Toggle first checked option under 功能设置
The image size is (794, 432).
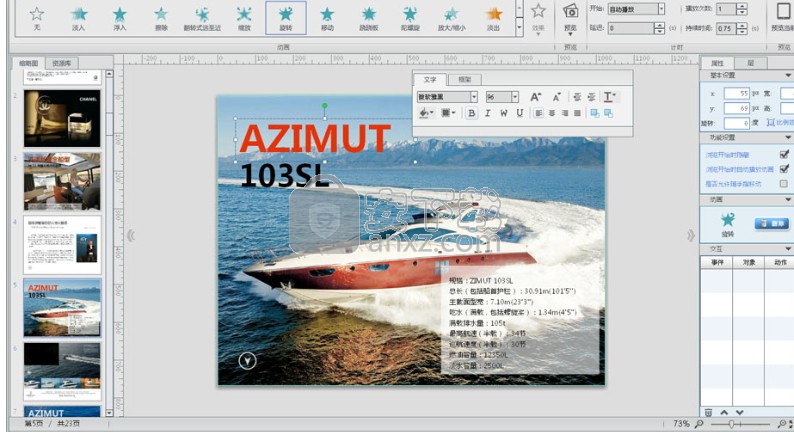click(x=784, y=154)
